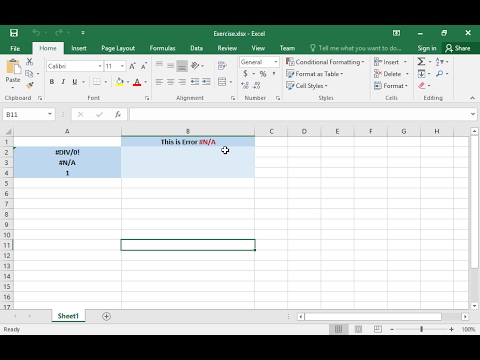Open Delete cells dropdown
Image resolution: width=480 pixels, height=360 pixels.
(x=407, y=74)
